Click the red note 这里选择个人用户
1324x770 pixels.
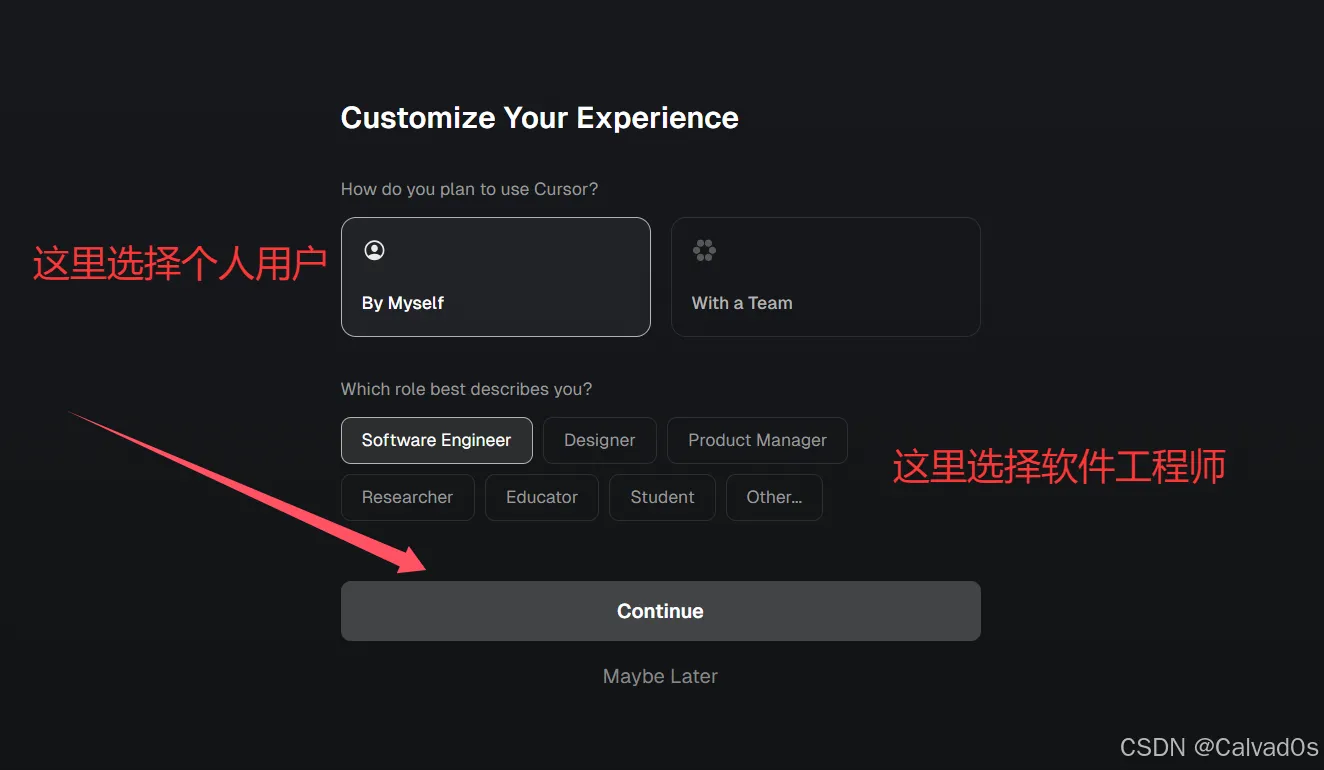180,264
